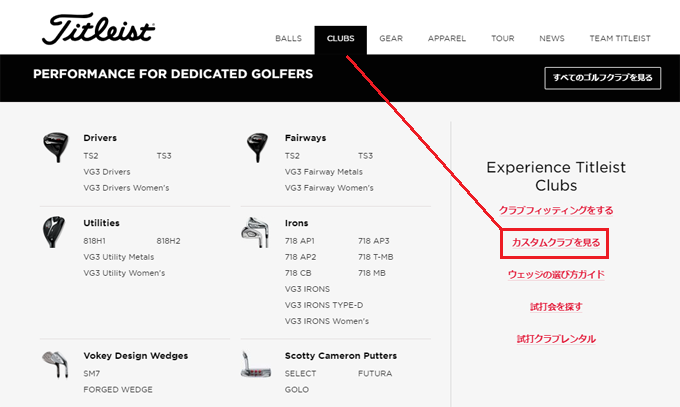The image size is (680, 407).
Task: Select the SM7 wedge link
Action: click(x=92, y=374)
